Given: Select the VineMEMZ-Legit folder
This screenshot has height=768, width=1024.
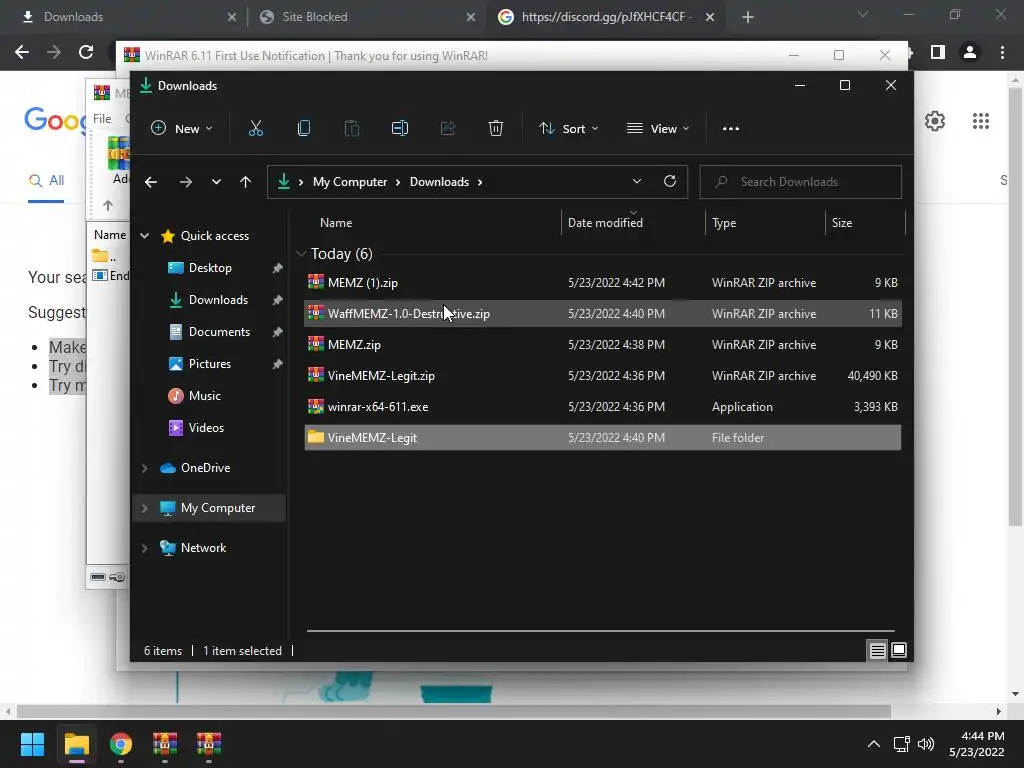Looking at the screenshot, I should (603, 438).
